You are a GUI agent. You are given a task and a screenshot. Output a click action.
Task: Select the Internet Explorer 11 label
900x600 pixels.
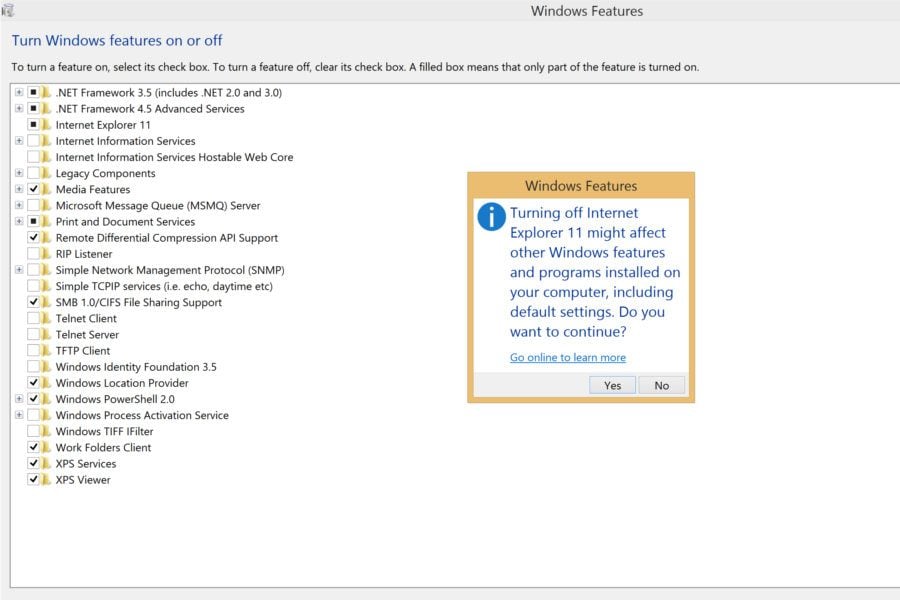(103, 125)
